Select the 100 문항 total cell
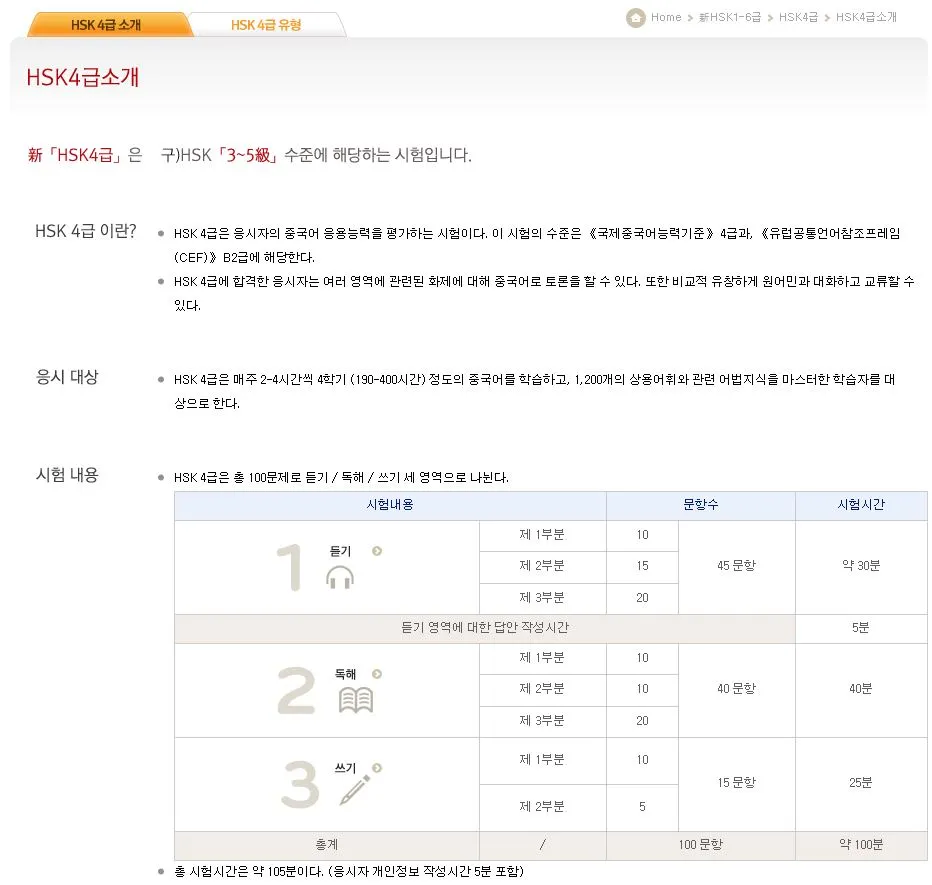Image resolution: width=932 pixels, height=885 pixels. [x=701, y=845]
